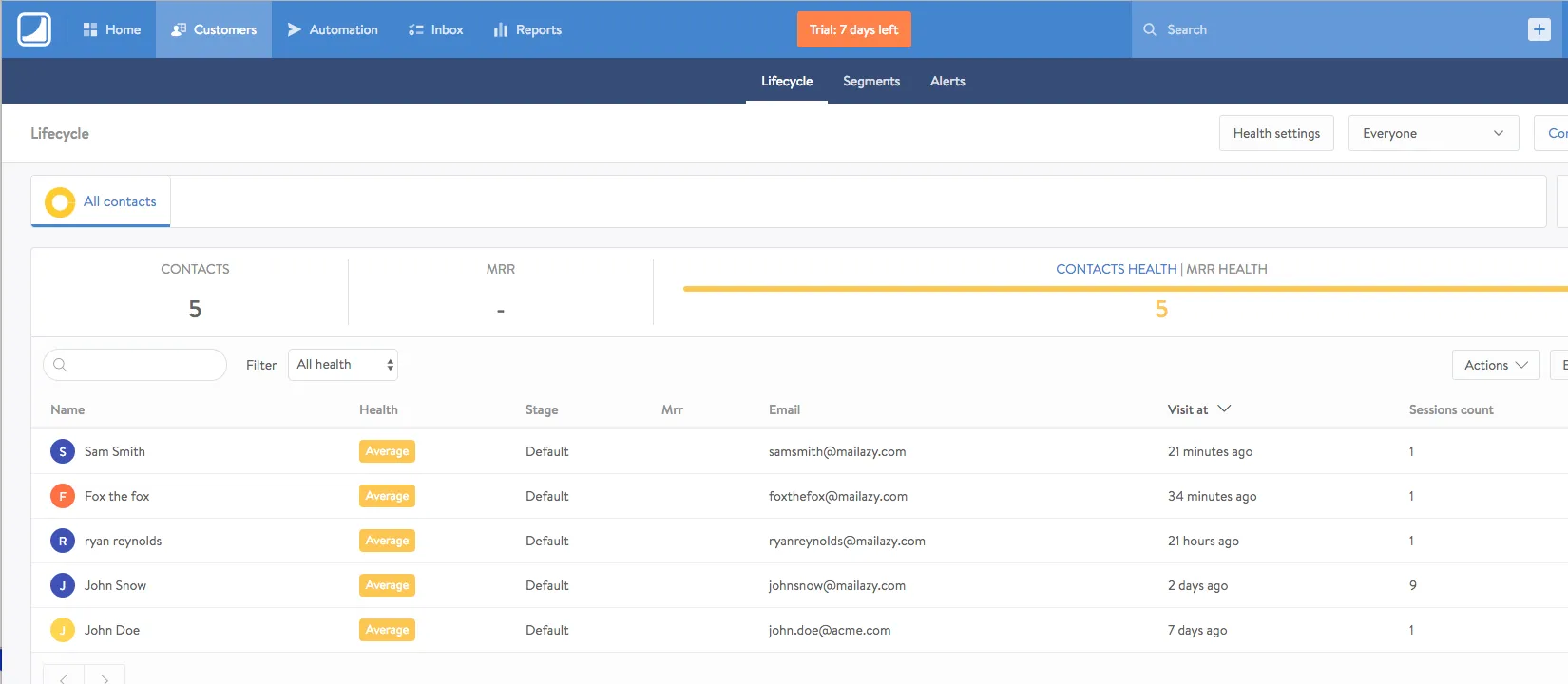Viewport: 1568px width, 684px height.
Task: Click johnsnow@mailazy.com email
Action: tap(837, 585)
